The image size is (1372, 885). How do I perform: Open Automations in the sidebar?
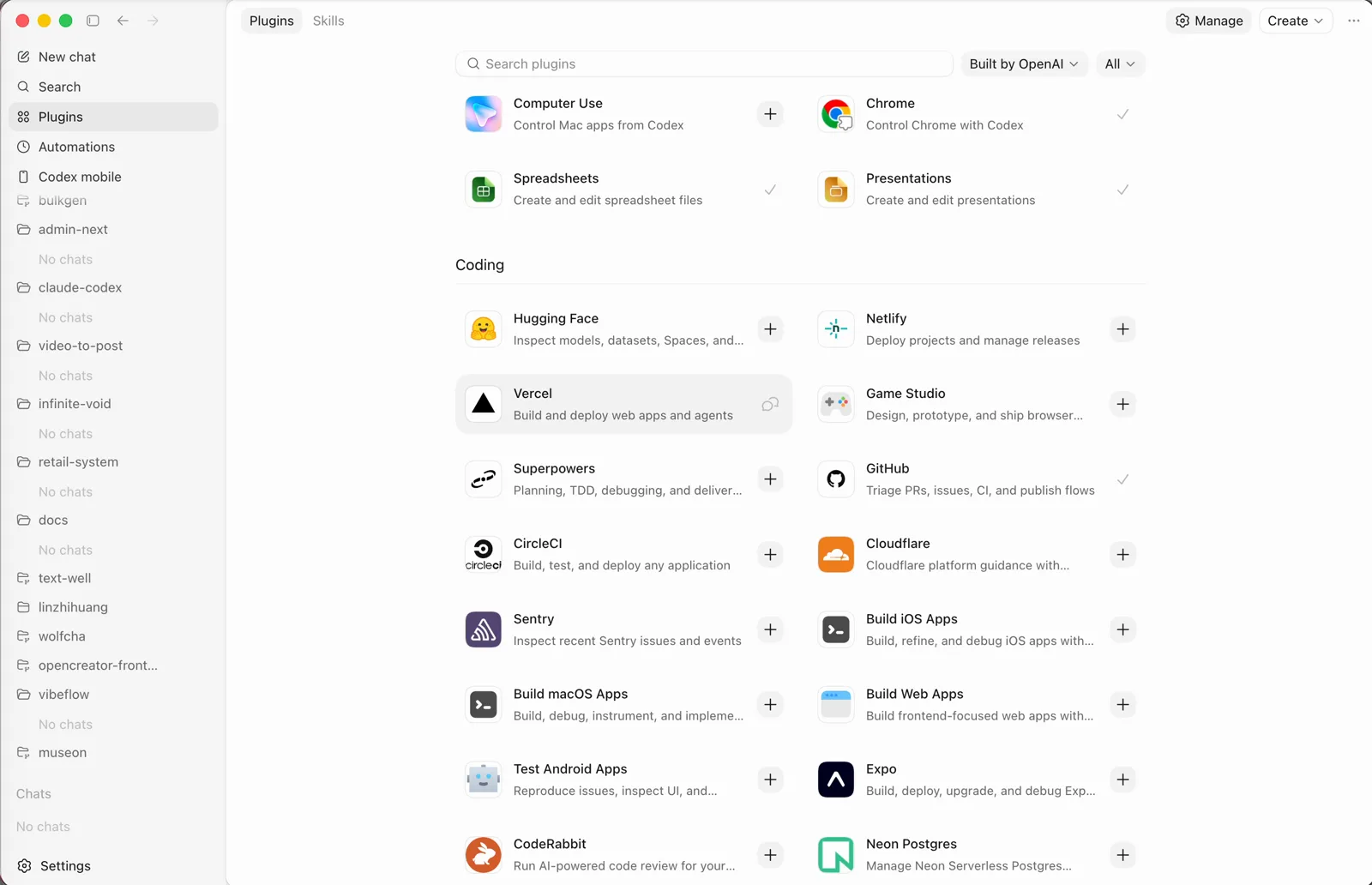pyautogui.click(x=113, y=147)
